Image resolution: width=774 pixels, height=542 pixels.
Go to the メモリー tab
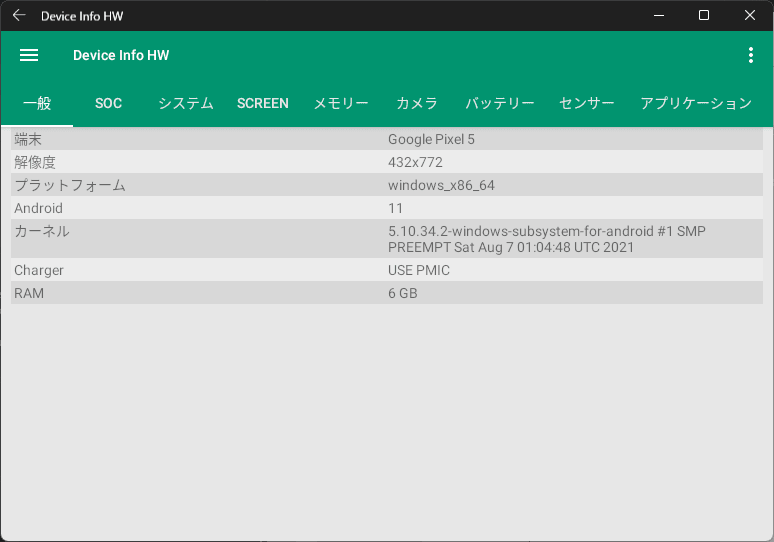341,103
